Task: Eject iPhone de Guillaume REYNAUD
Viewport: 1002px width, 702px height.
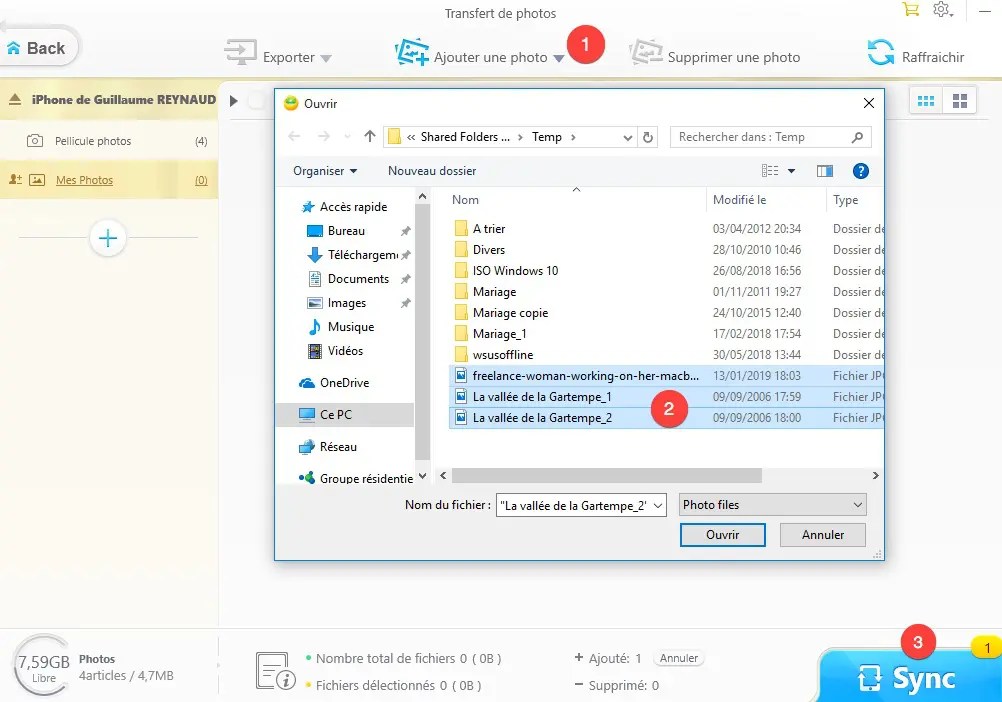Action: pos(15,99)
